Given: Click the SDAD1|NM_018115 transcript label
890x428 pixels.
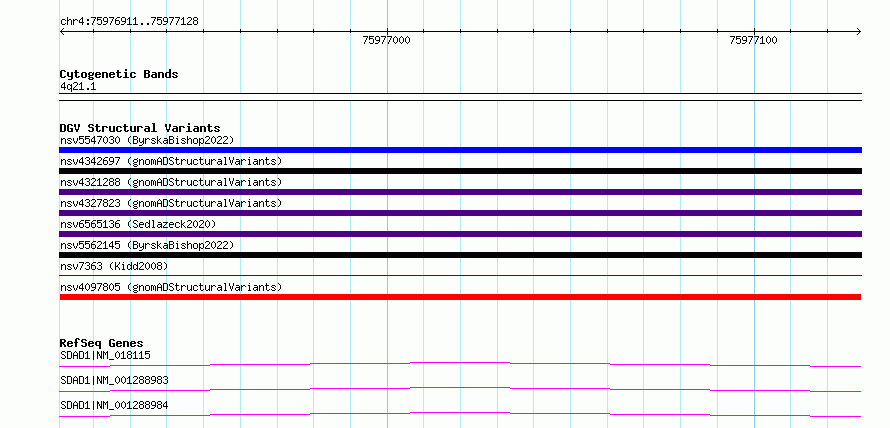Looking at the screenshot, I should coord(105,356).
